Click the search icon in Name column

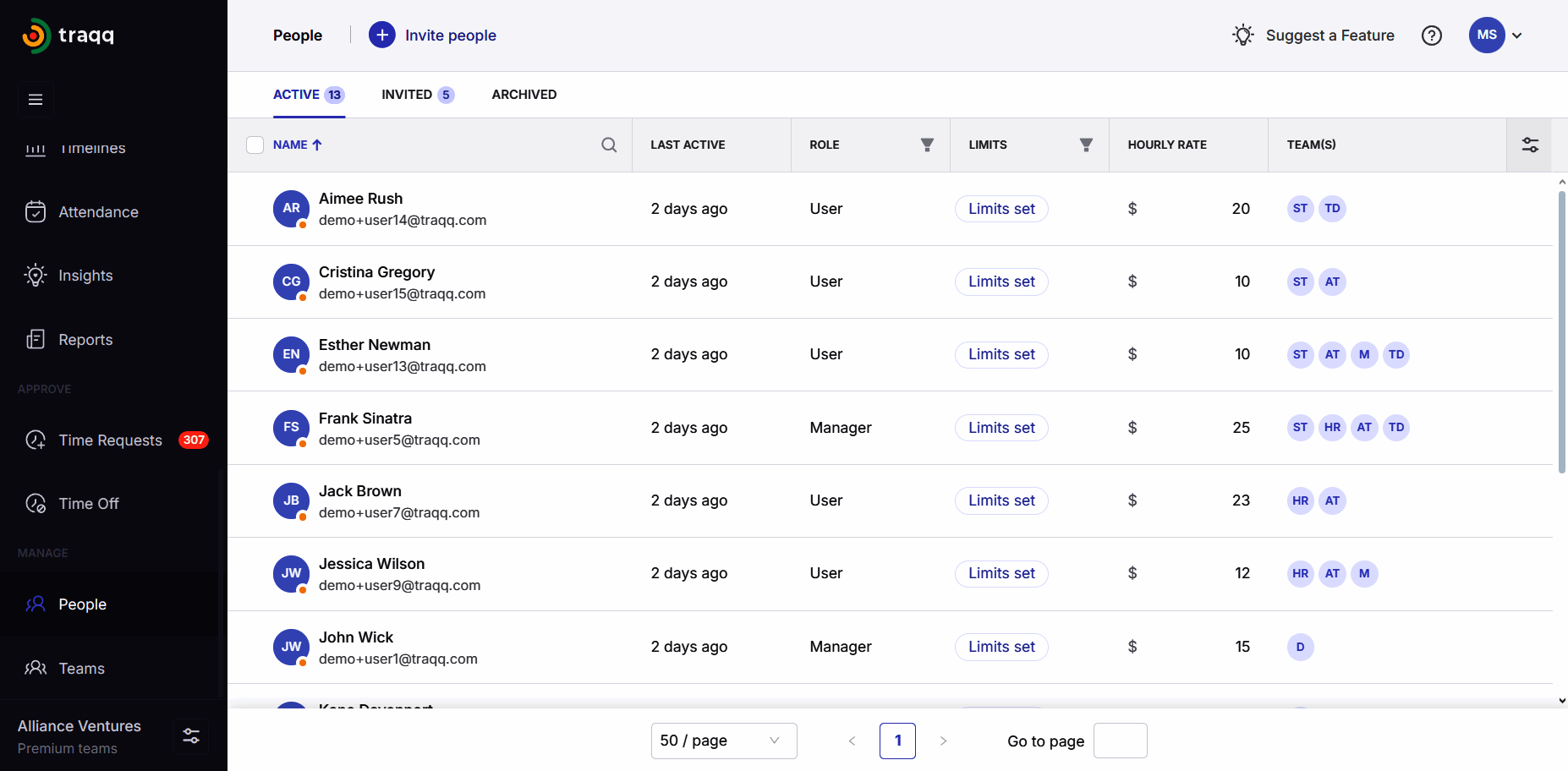point(609,145)
